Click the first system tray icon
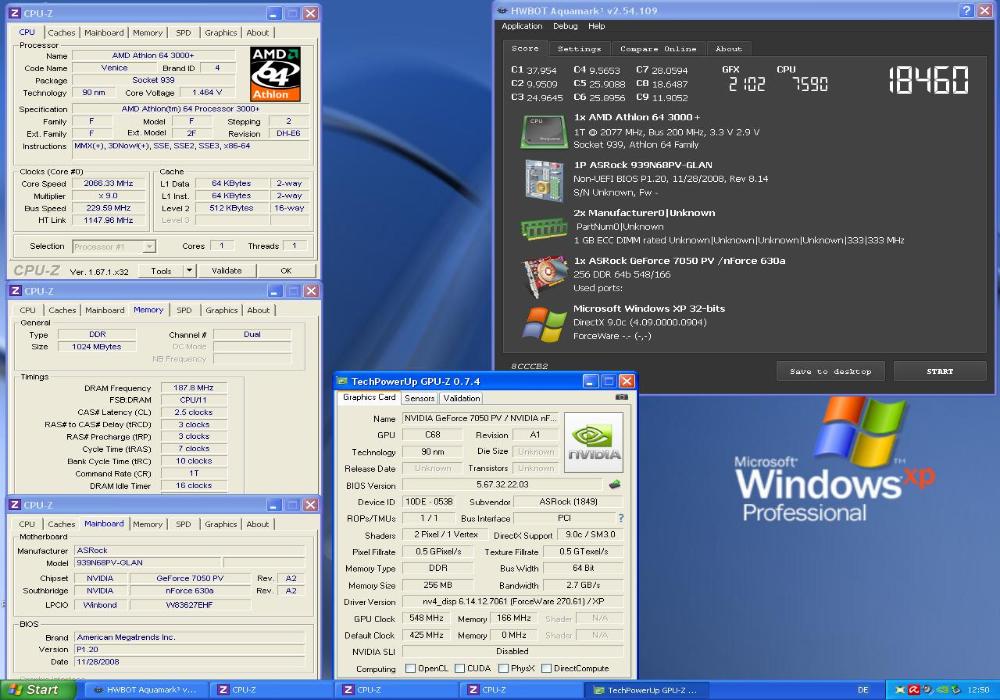The image size is (1000, 700). coord(901,690)
